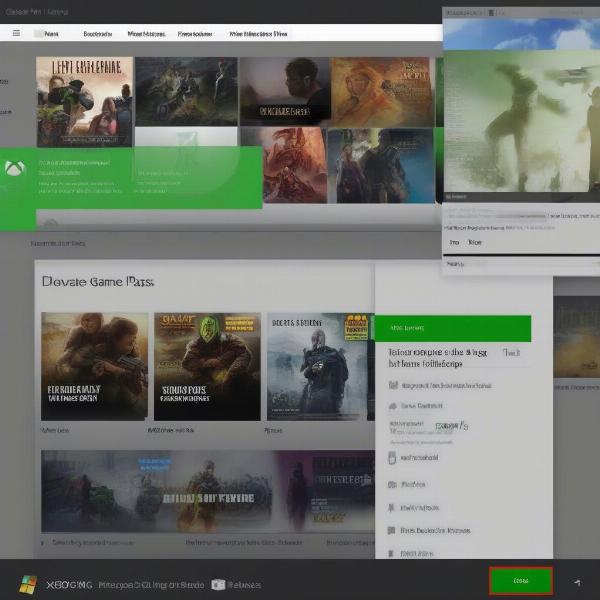This screenshot has width=600, height=600.
Task: Click the green button on the taskbar
Action: pos(521,581)
